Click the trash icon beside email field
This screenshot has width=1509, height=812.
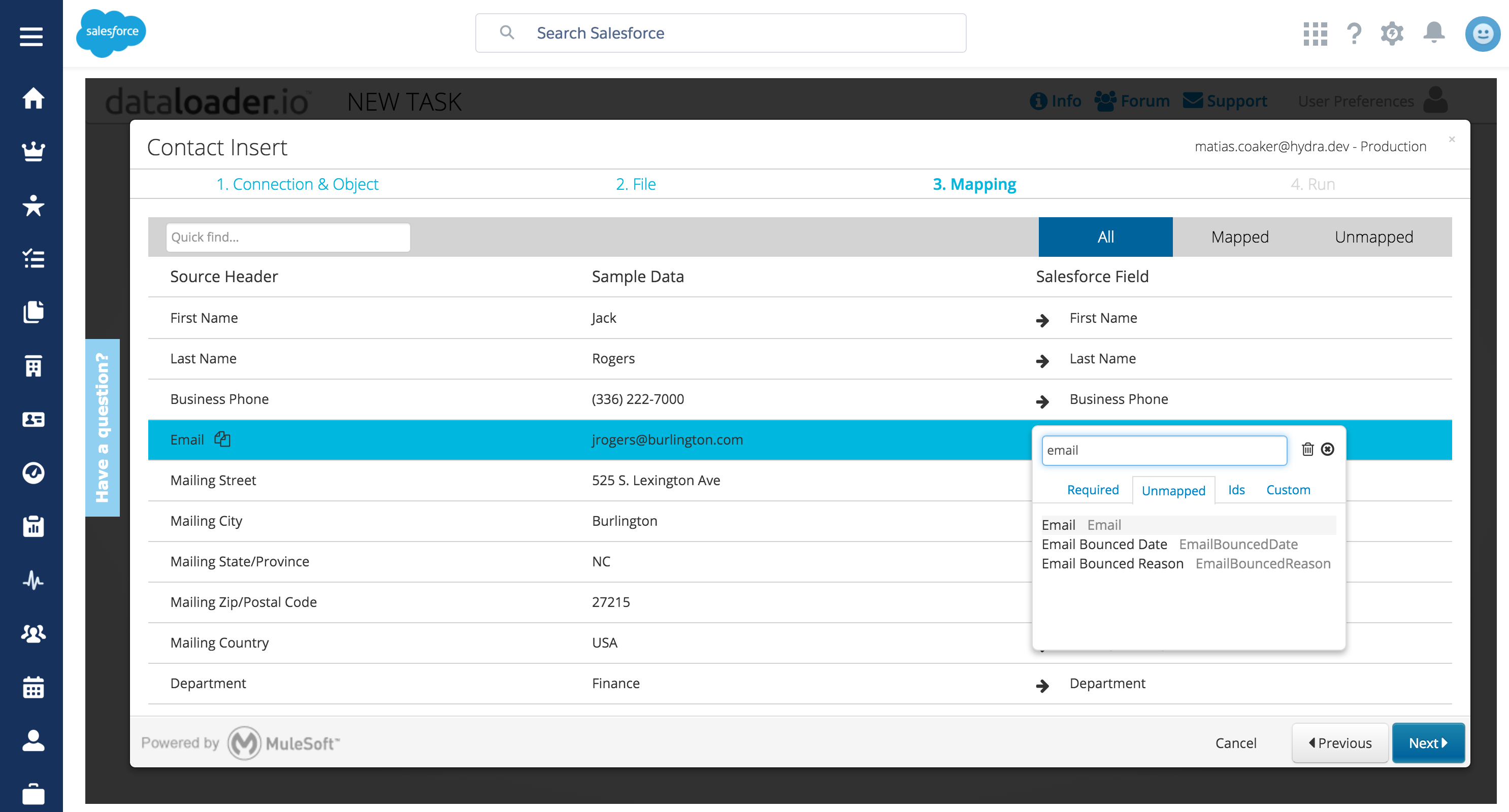tap(1307, 449)
